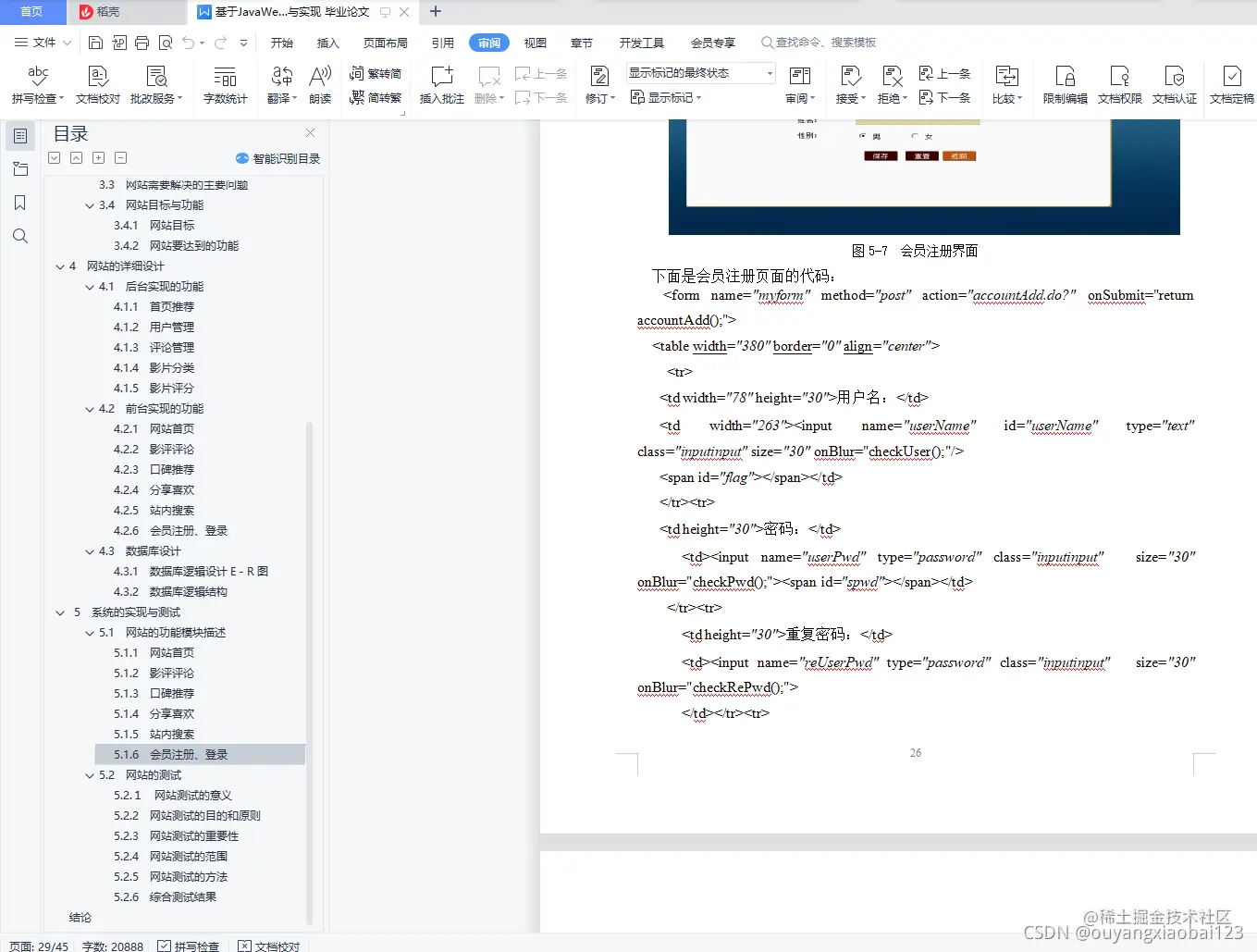The image size is (1257, 952).
Task: Select outline item 5.2.6 综合测试结果
Action: pos(166,897)
